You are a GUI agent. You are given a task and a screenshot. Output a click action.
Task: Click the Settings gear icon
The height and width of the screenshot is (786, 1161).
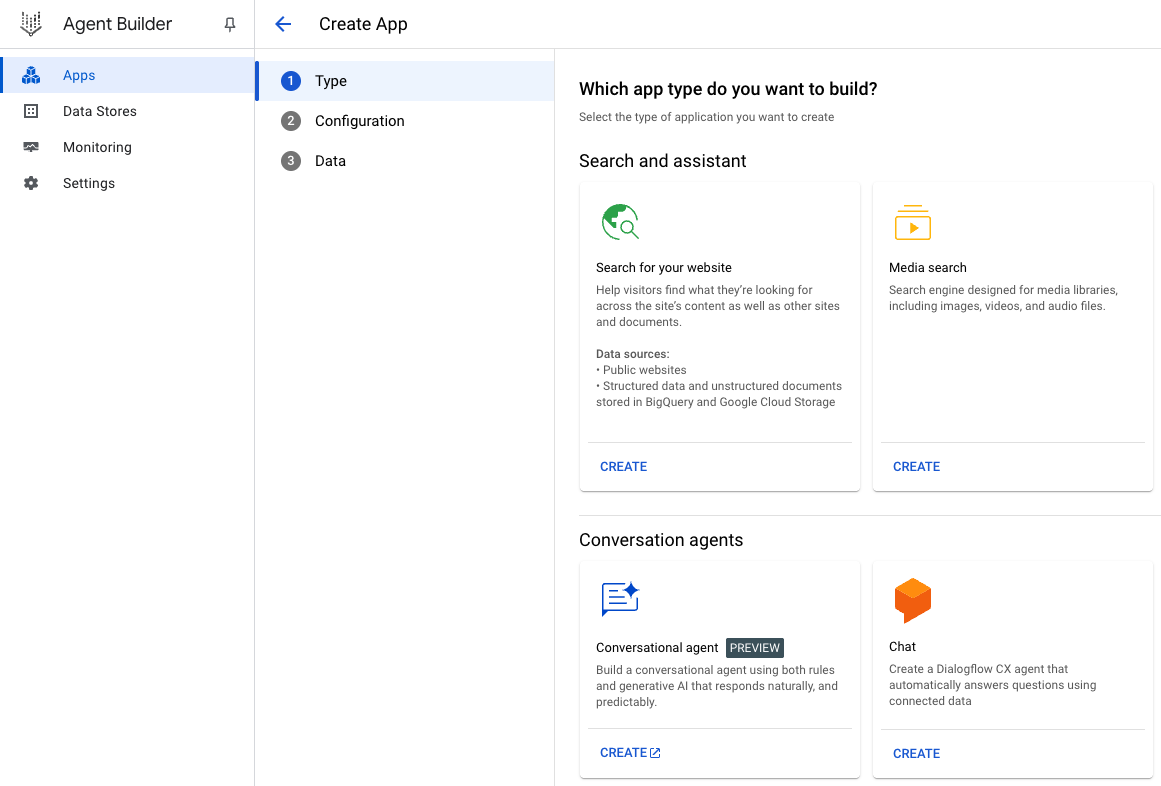[x=31, y=183]
